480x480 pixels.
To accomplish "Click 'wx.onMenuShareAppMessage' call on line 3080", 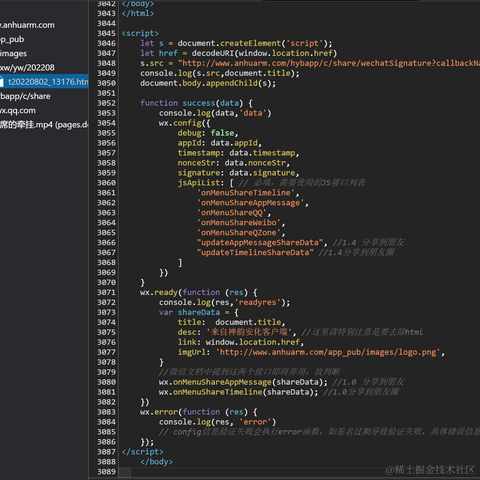I will click(215, 382).
